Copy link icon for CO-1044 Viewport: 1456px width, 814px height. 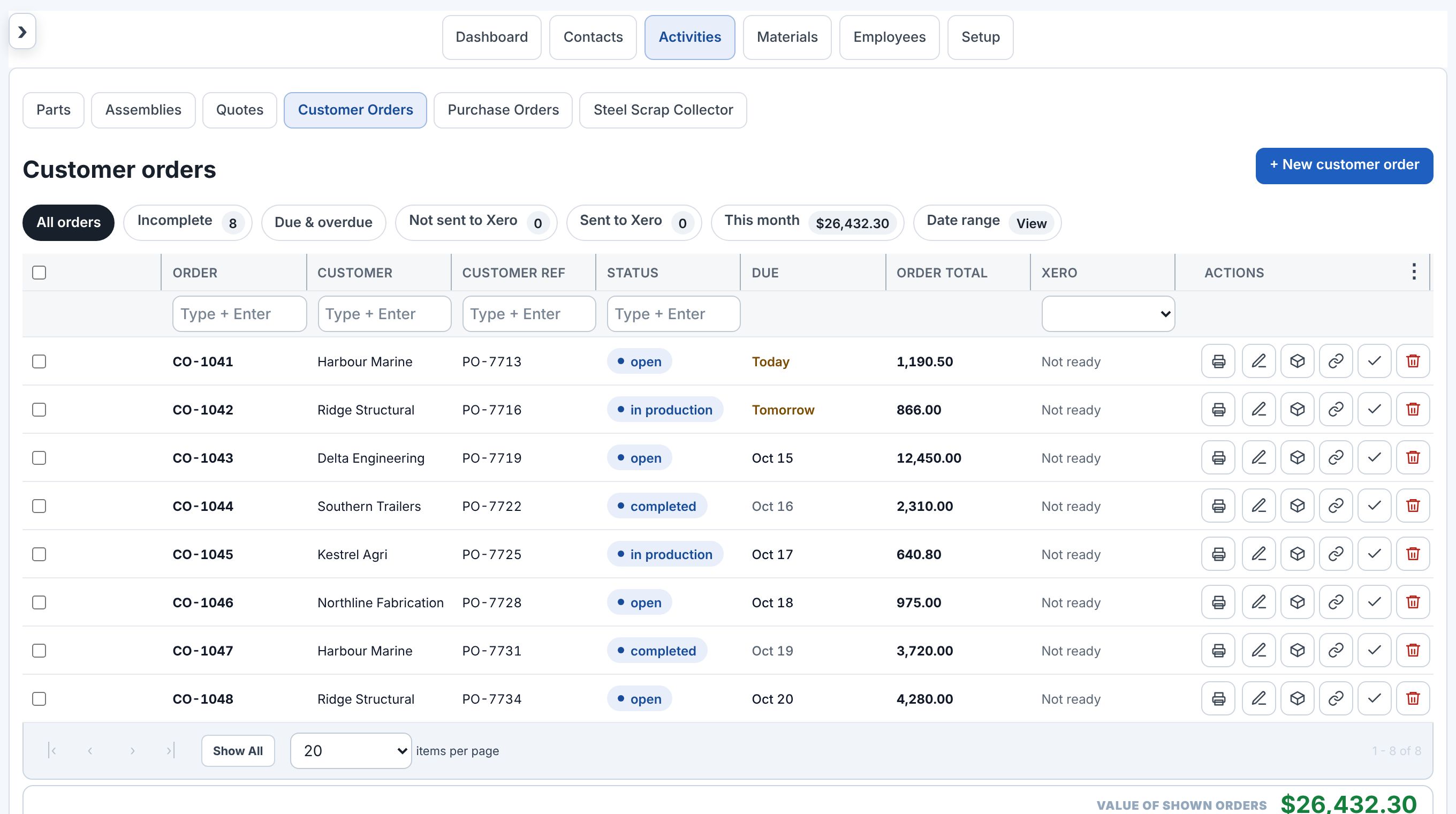(x=1336, y=506)
